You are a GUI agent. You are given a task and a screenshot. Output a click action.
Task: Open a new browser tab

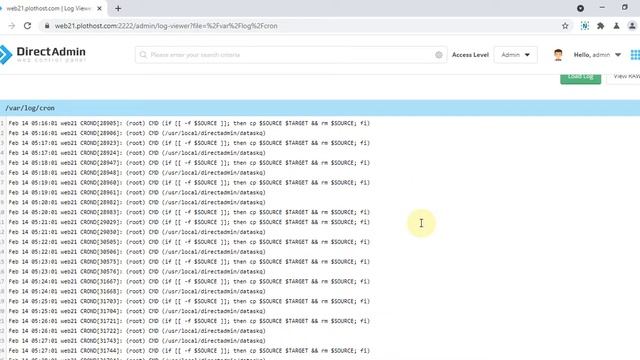(118, 8)
